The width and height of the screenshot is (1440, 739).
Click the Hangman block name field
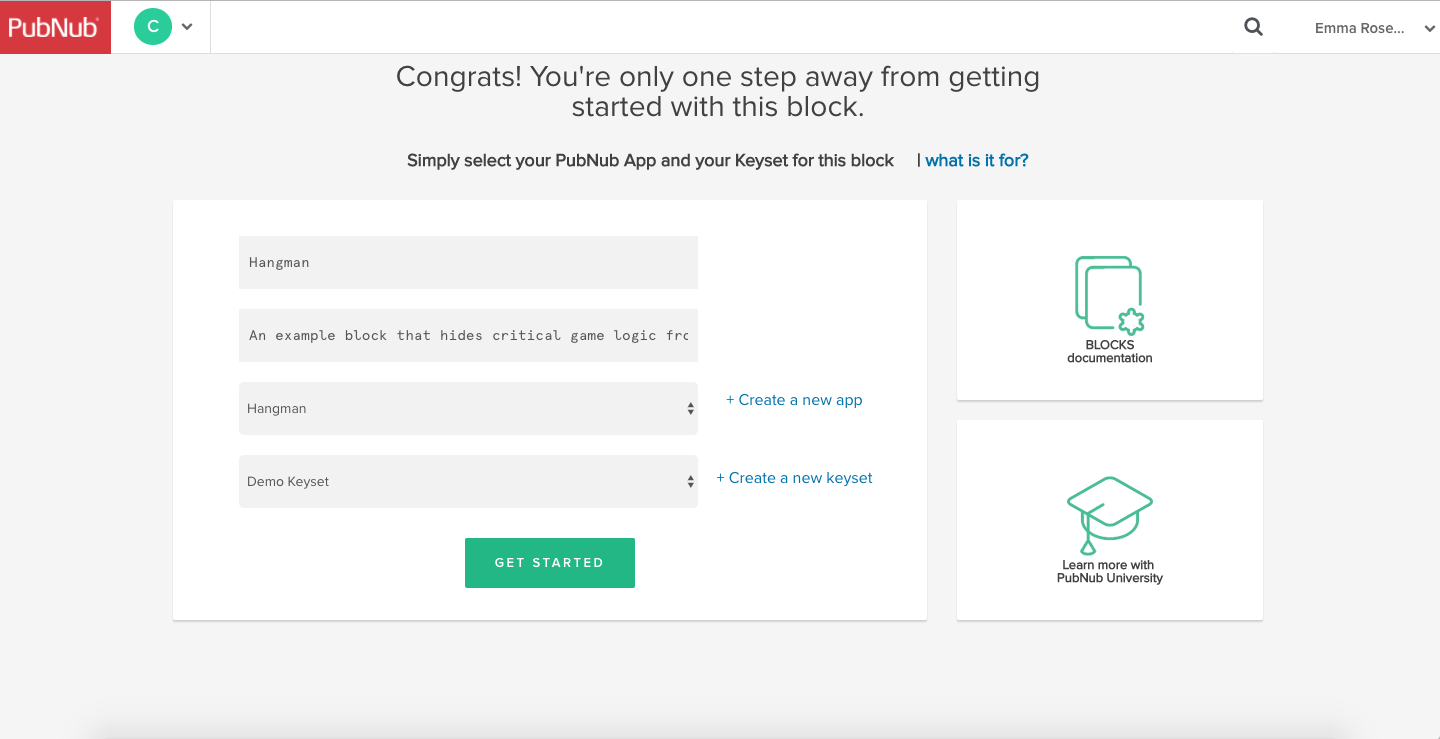pos(468,262)
